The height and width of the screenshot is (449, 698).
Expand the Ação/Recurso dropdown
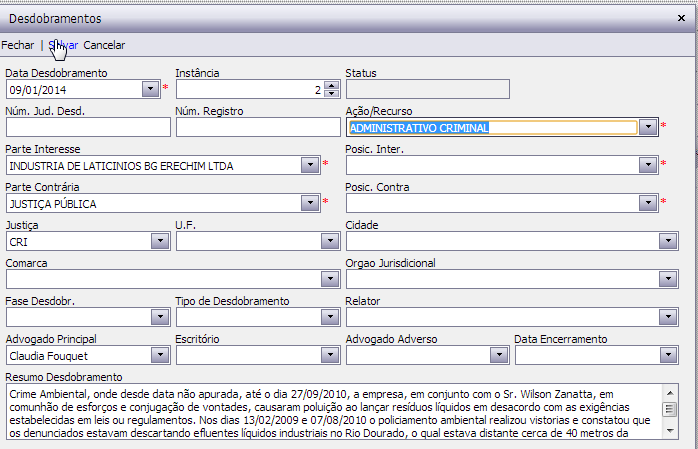pos(648,127)
